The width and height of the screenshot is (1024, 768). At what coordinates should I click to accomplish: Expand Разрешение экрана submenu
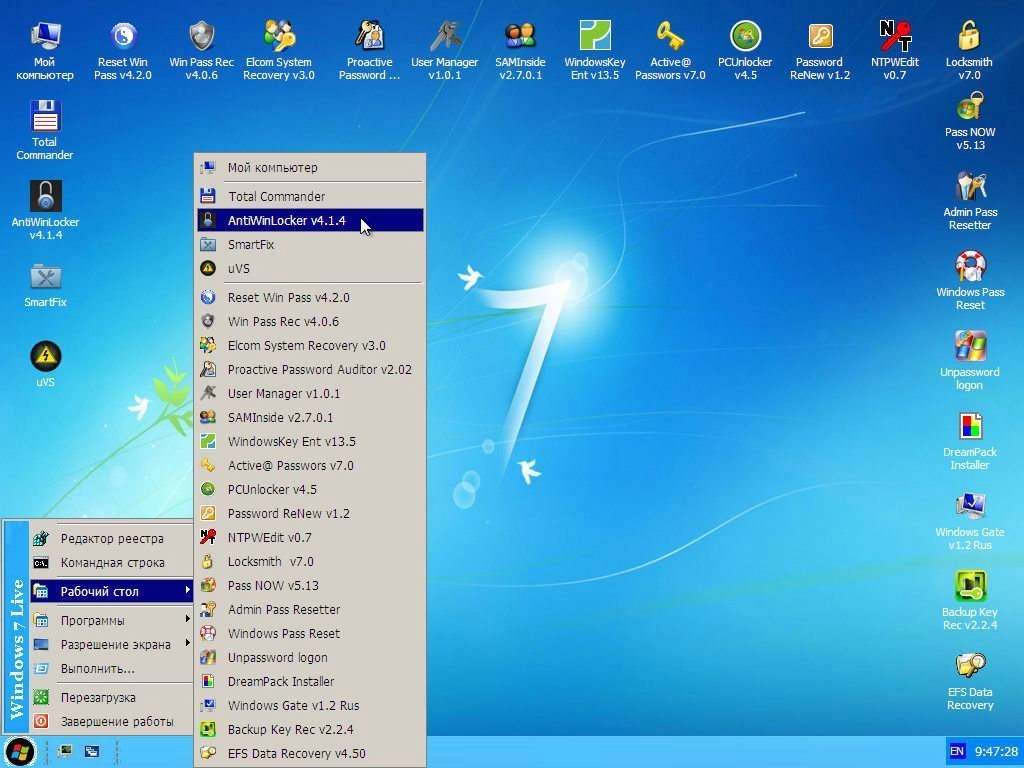[x=112, y=644]
